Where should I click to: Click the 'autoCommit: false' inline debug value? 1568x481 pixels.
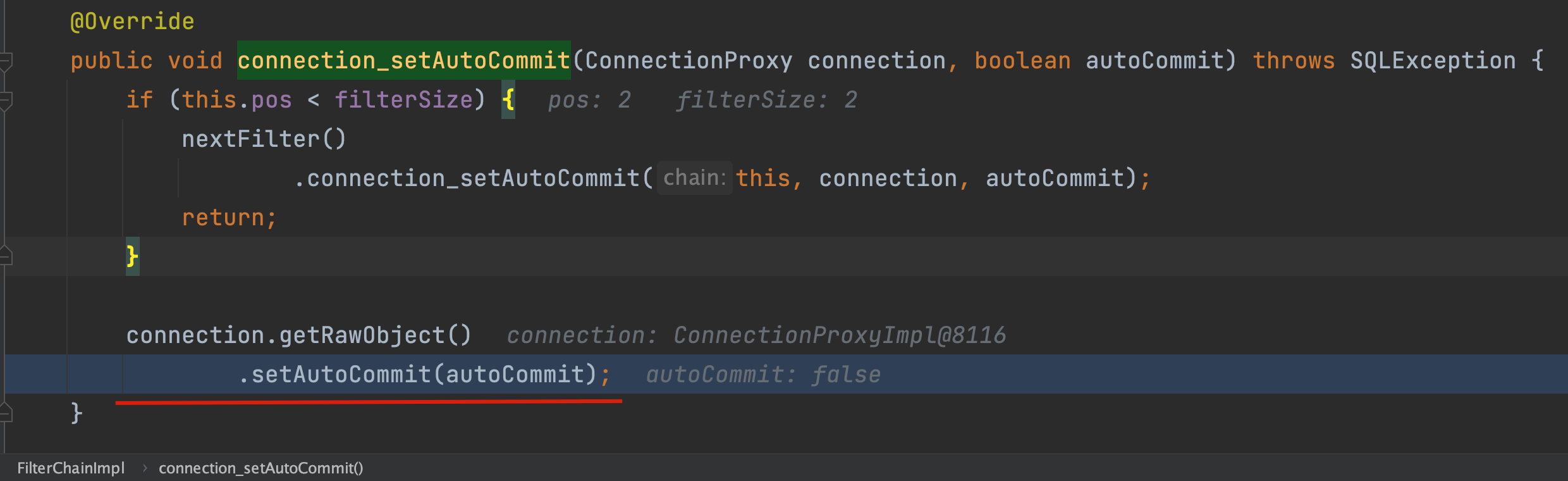pos(763,375)
